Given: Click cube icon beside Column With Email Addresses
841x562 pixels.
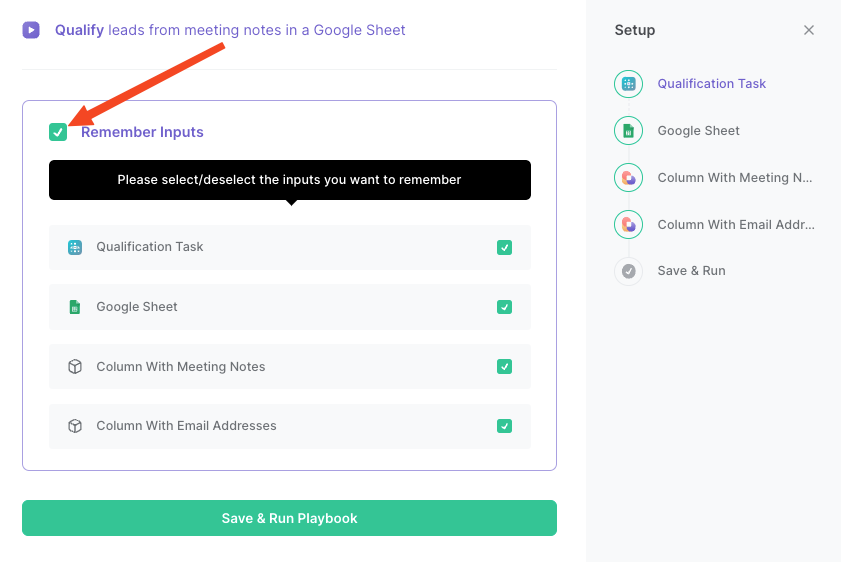Looking at the screenshot, I should tap(75, 426).
